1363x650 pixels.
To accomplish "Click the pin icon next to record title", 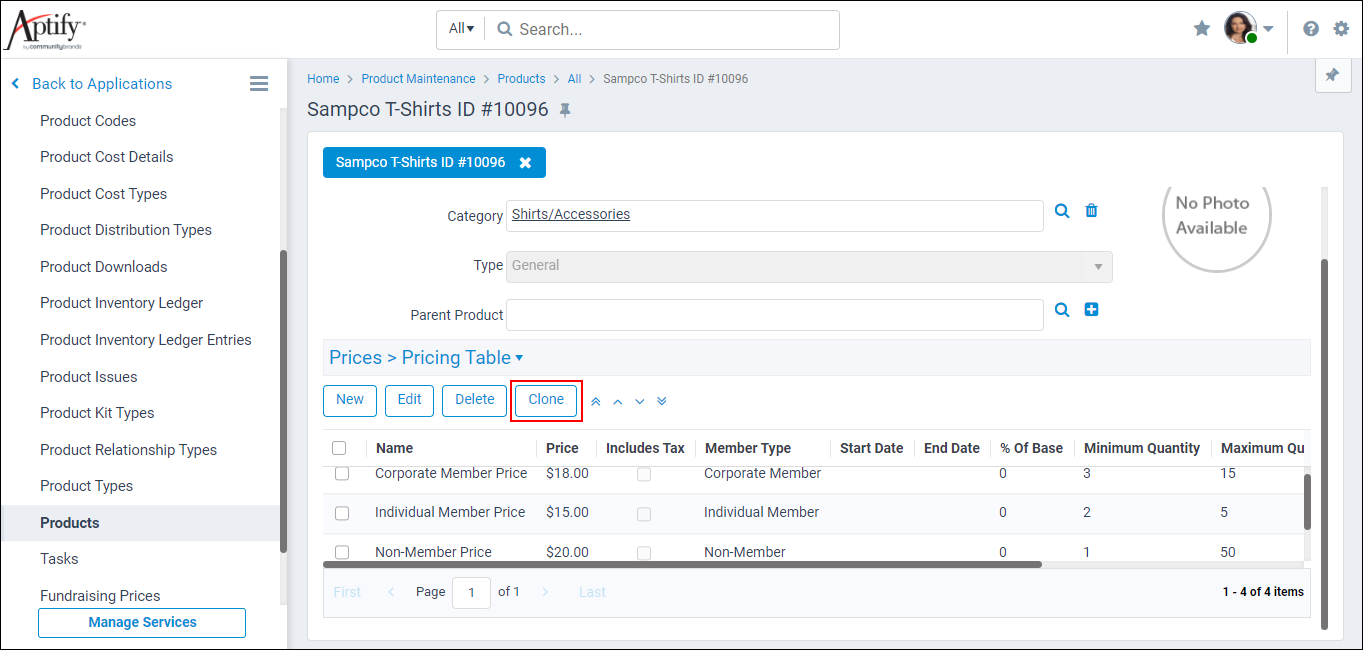I will [x=565, y=110].
